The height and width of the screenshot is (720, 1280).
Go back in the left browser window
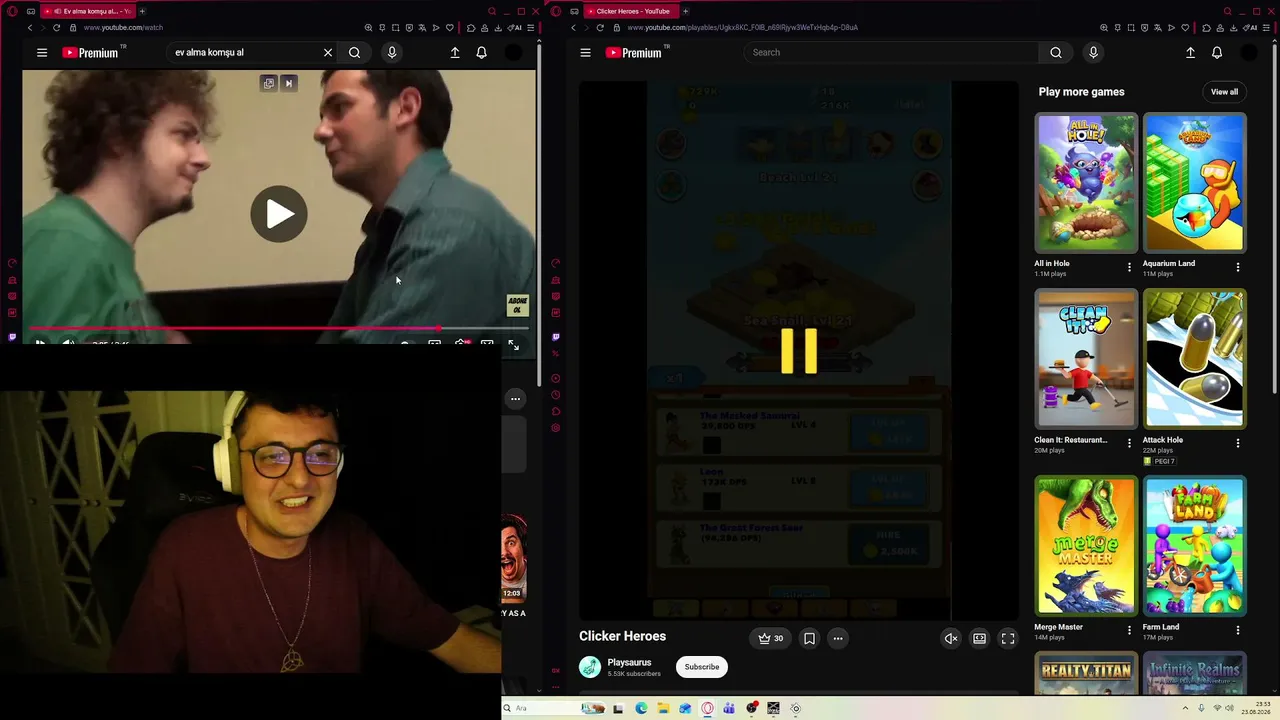tap(30, 28)
